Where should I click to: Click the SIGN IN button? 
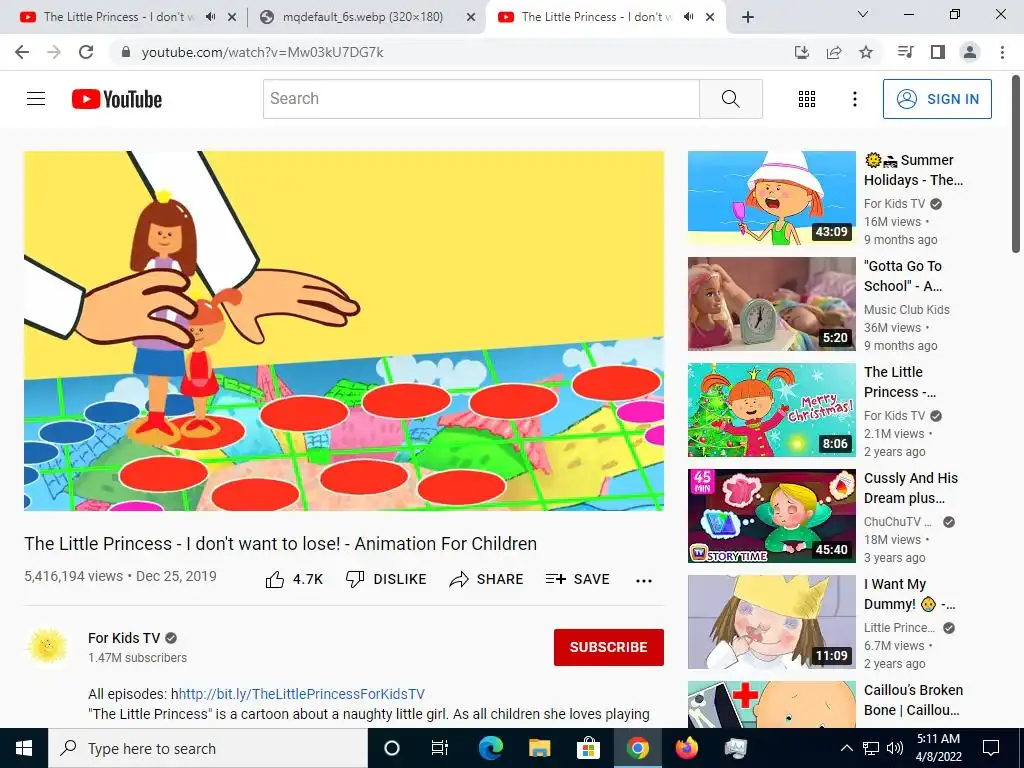937,99
